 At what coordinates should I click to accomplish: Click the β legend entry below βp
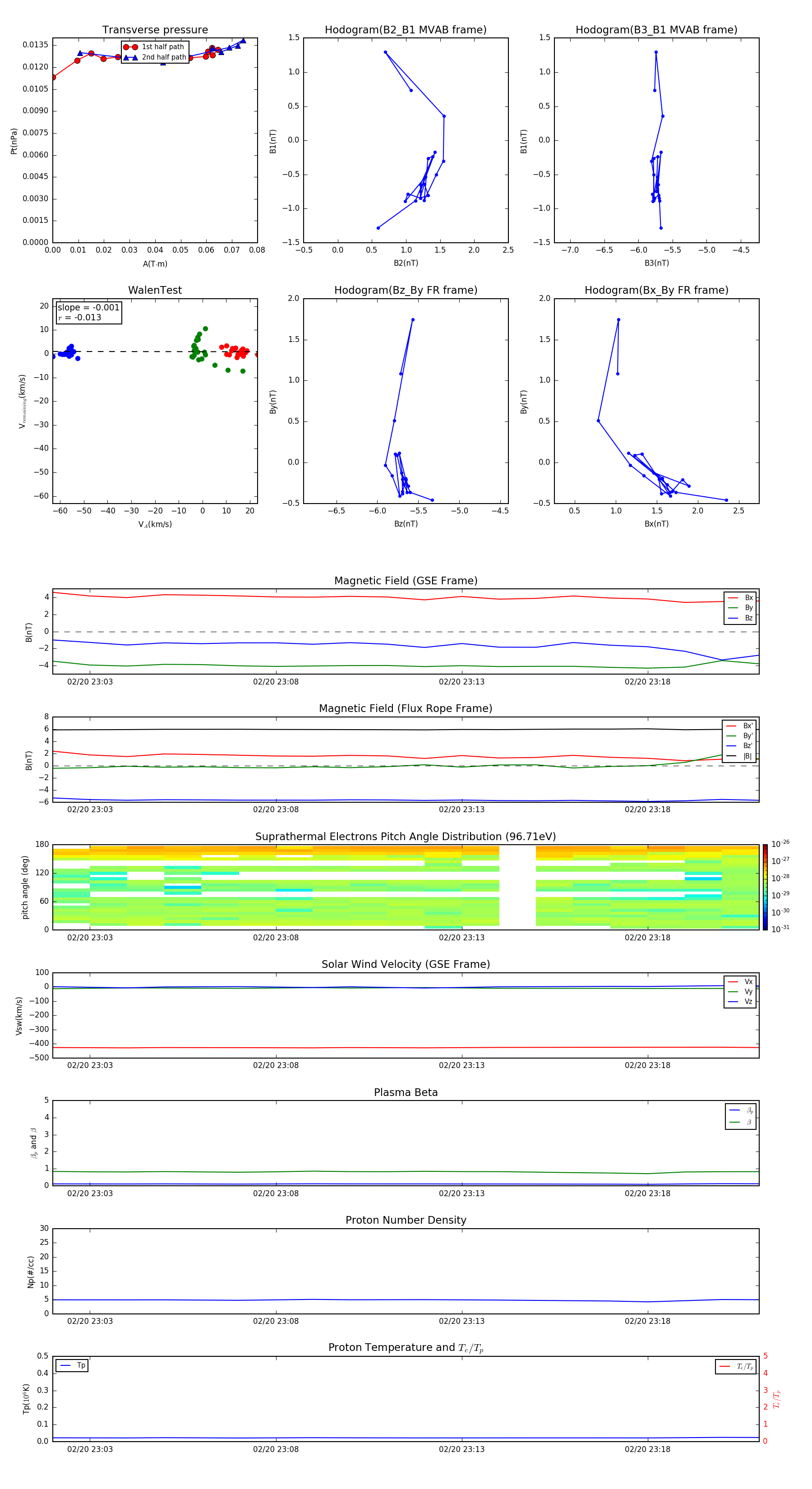(741, 1122)
